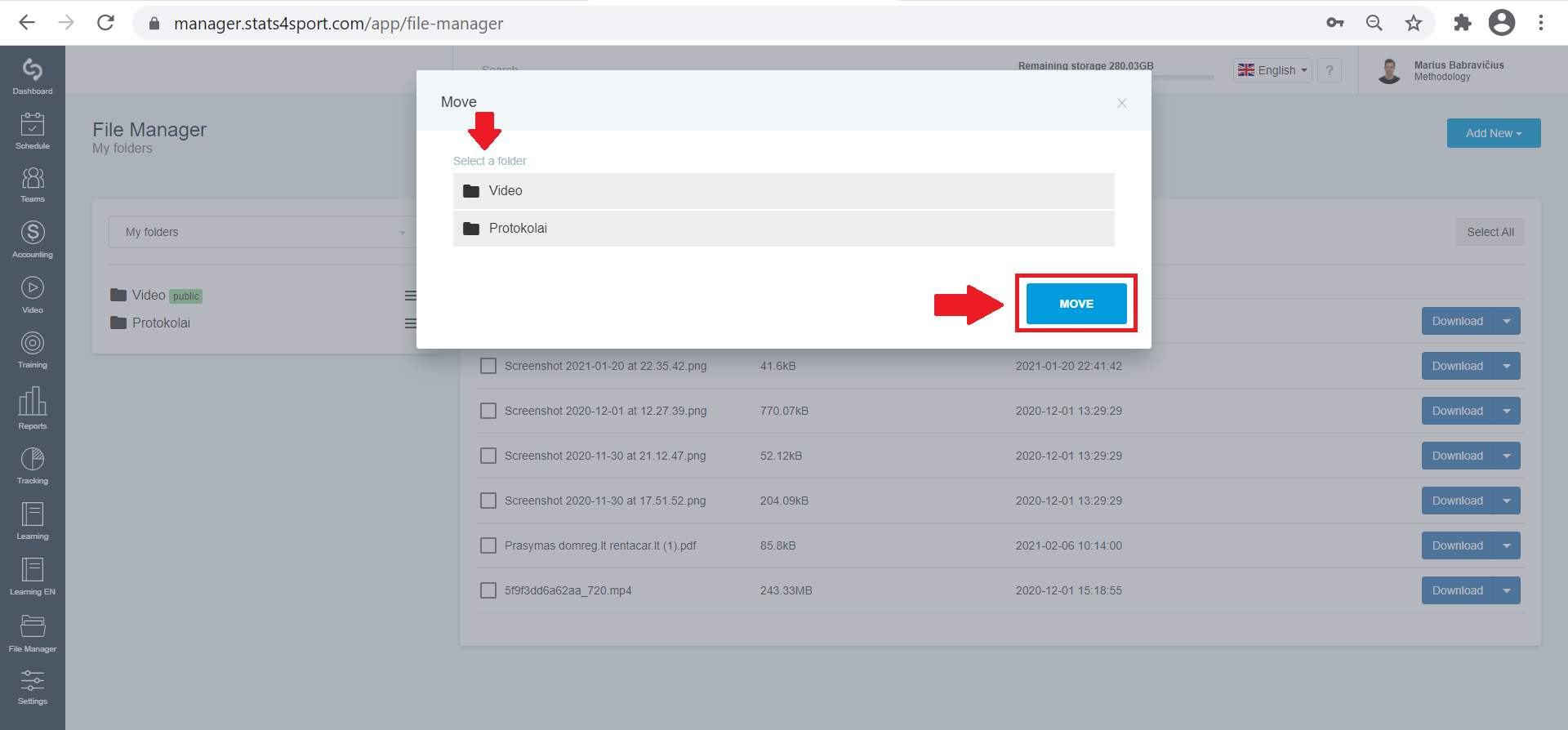
Task: Tick checkbox for Screenshot 2021-01-20 at 22.35.42.png
Action: pos(488,366)
